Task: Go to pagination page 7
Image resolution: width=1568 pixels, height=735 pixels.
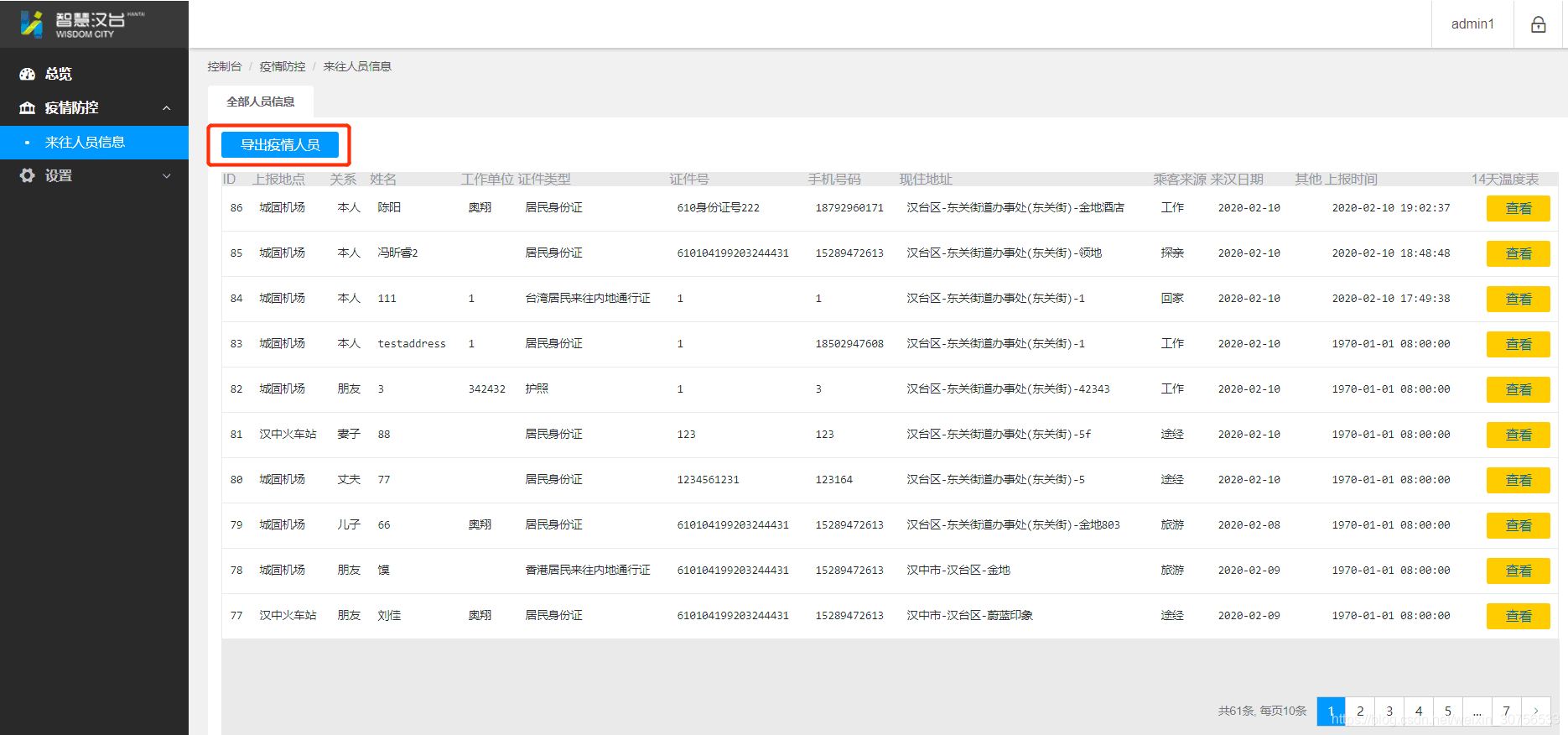Action: click(x=1507, y=711)
